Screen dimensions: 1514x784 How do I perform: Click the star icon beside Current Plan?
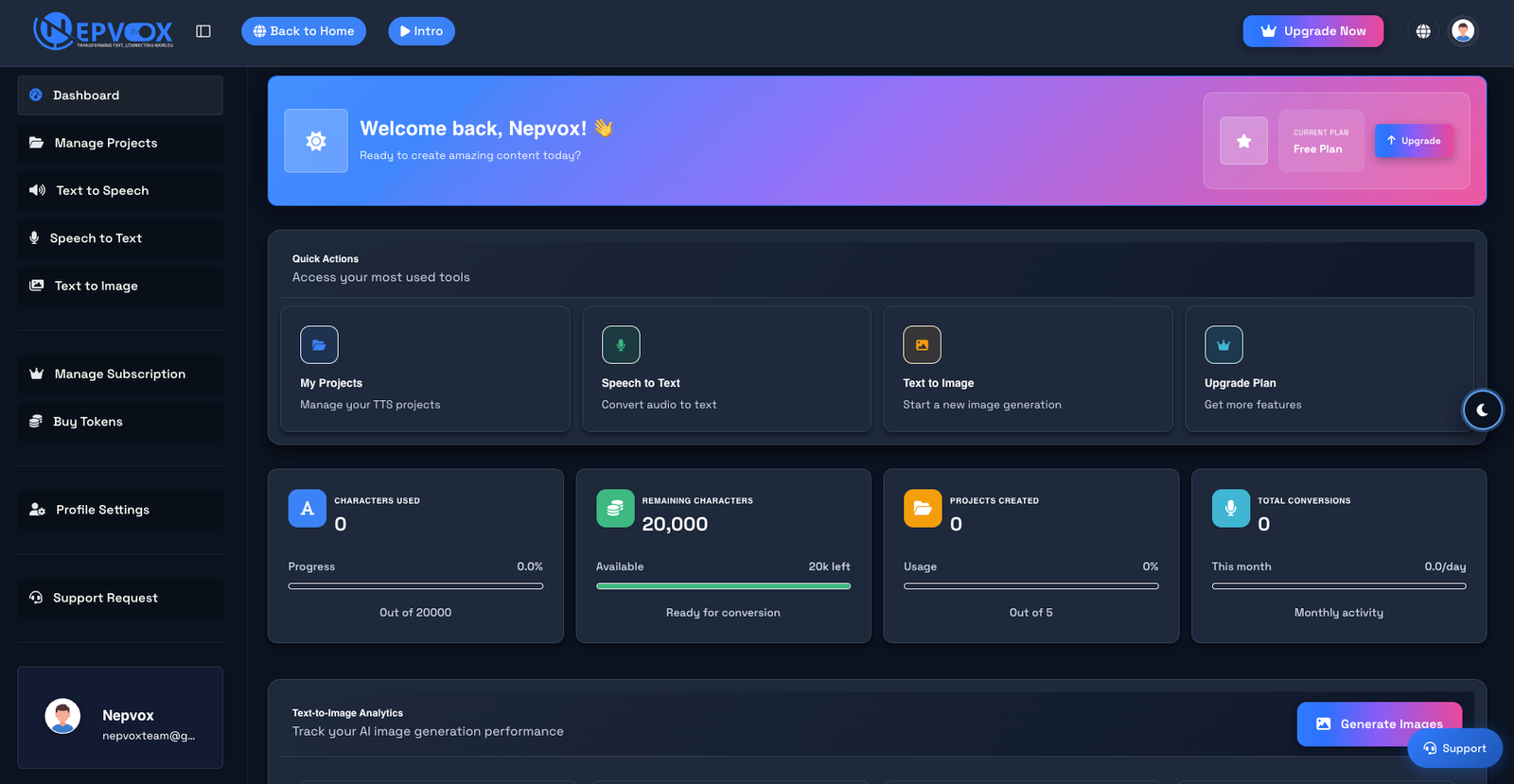(x=1243, y=141)
